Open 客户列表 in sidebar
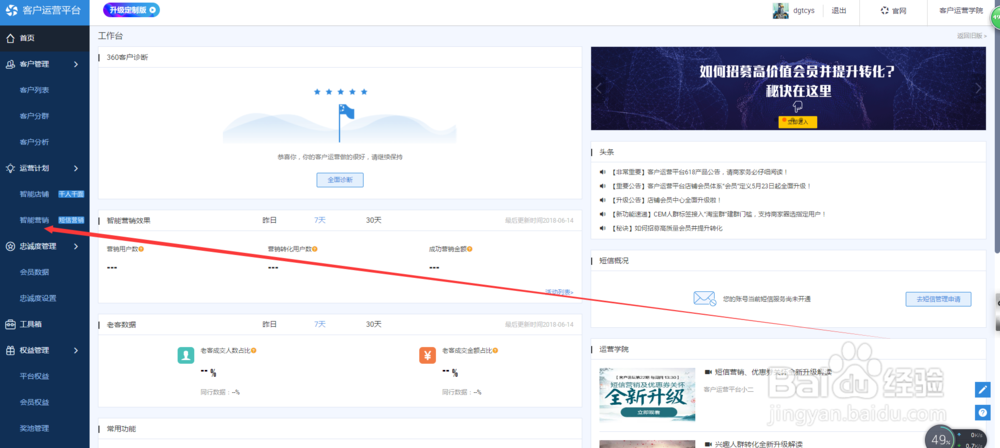The image size is (1000, 448). point(34,90)
